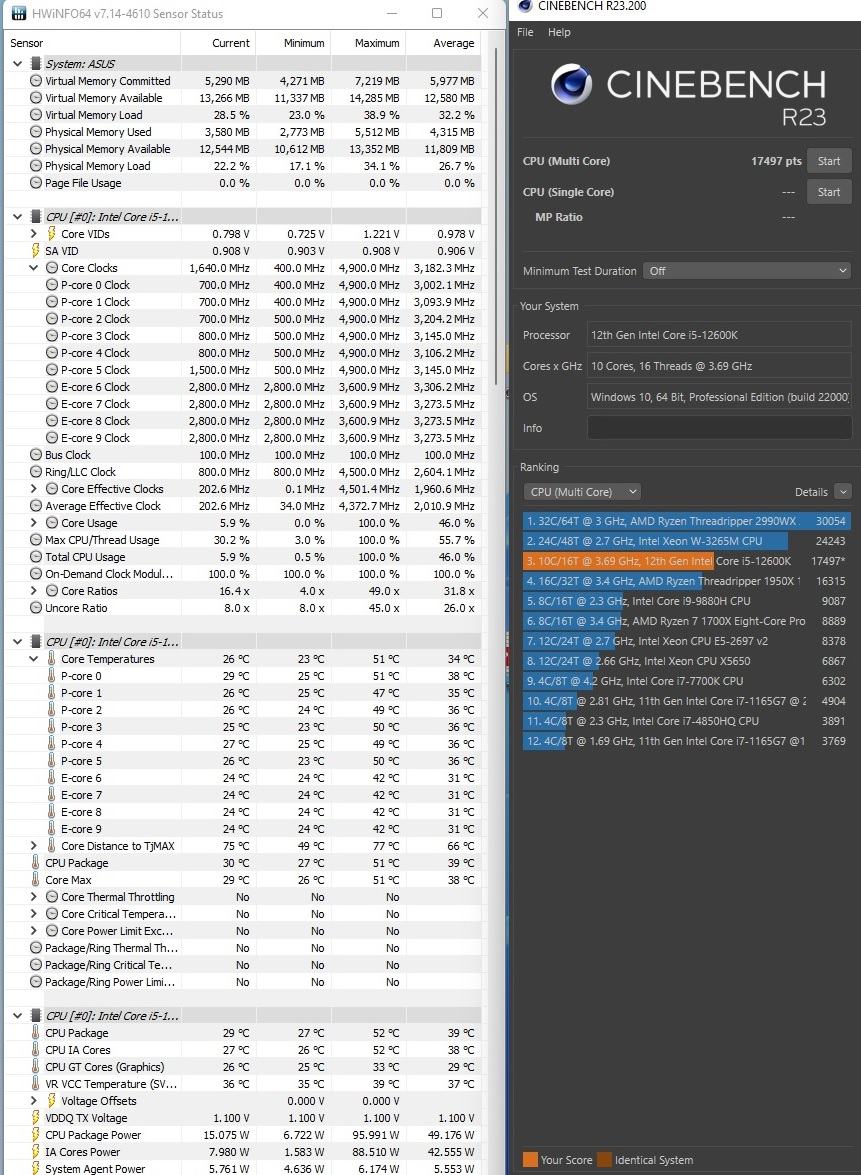The height and width of the screenshot is (1175, 861).
Task: Open the Minimum Test Duration dropdown
Action: [746, 271]
